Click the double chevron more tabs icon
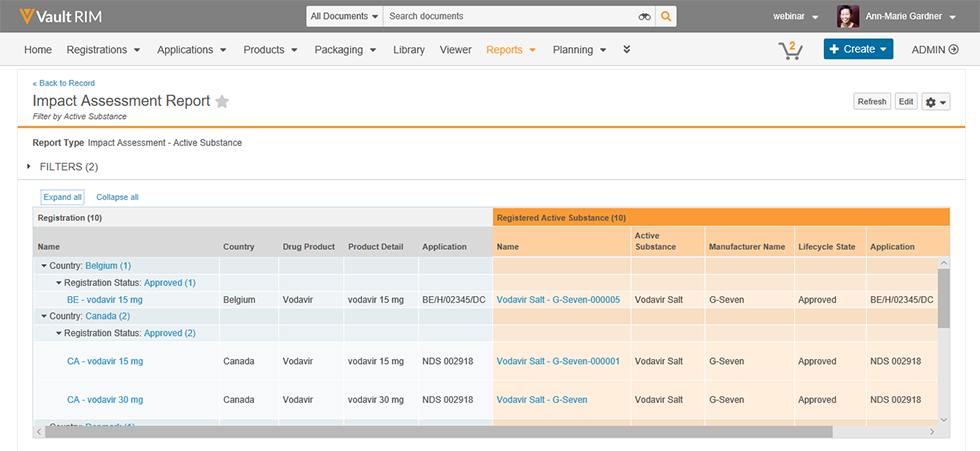The width and height of the screenshot is (980, 451). 627,50
